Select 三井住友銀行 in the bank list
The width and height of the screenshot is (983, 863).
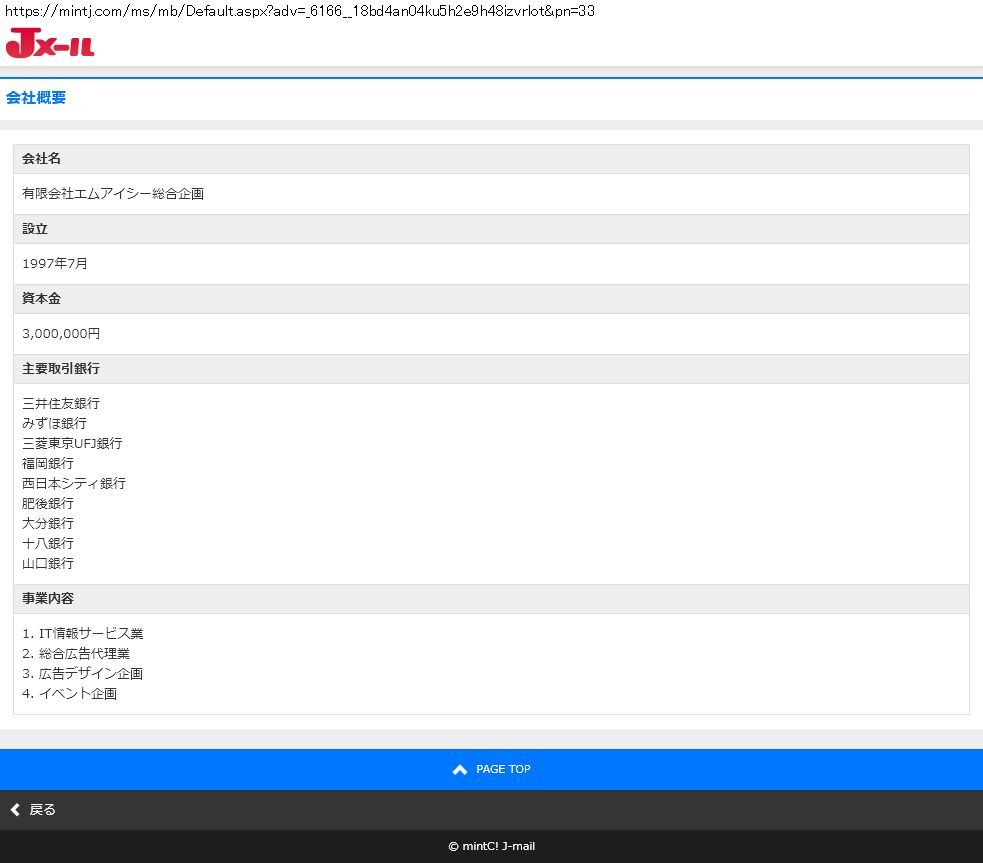tap(61, 404)
